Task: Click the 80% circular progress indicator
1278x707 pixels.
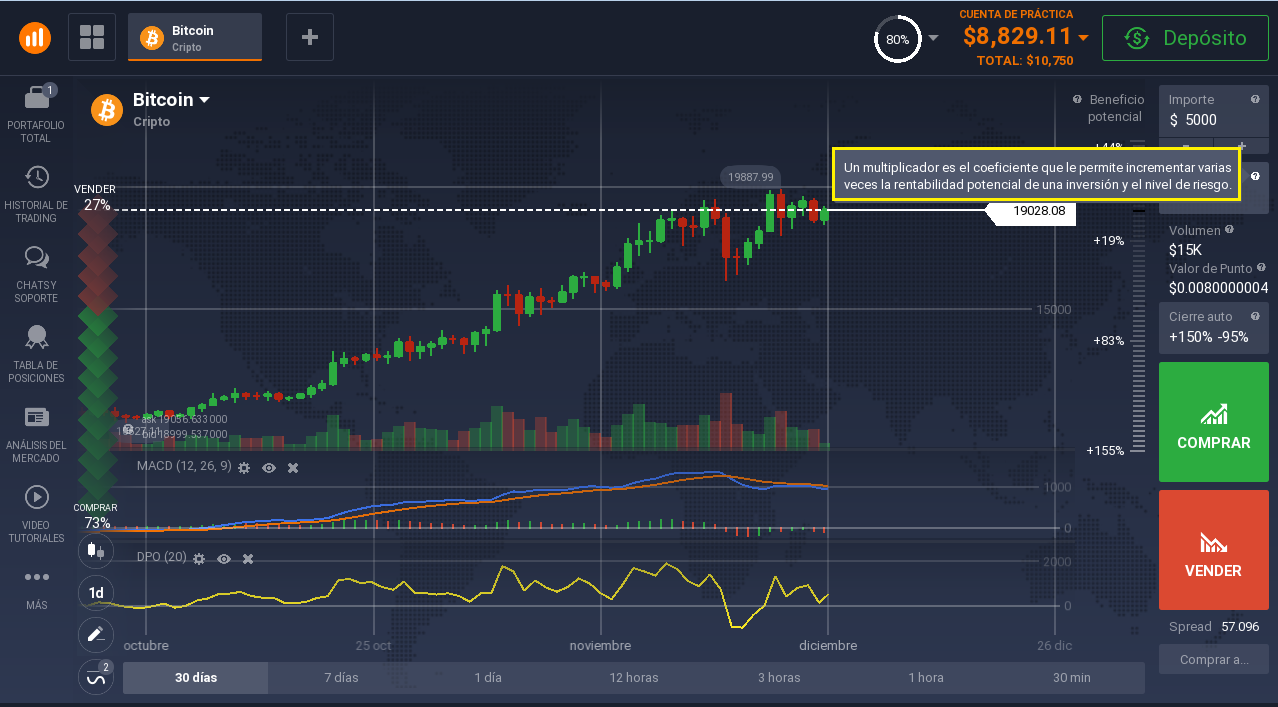Action: coord(897,39)
